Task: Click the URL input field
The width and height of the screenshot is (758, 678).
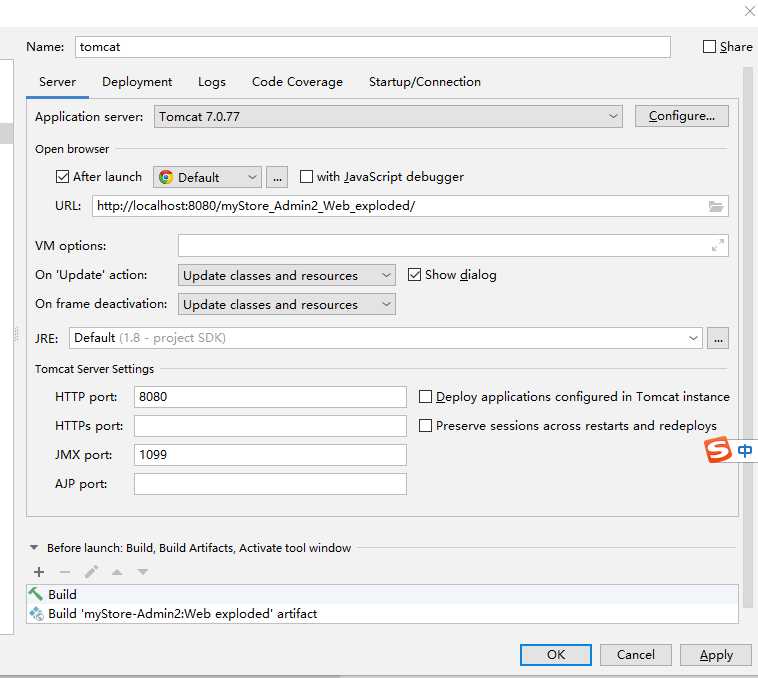Action: 410,206
